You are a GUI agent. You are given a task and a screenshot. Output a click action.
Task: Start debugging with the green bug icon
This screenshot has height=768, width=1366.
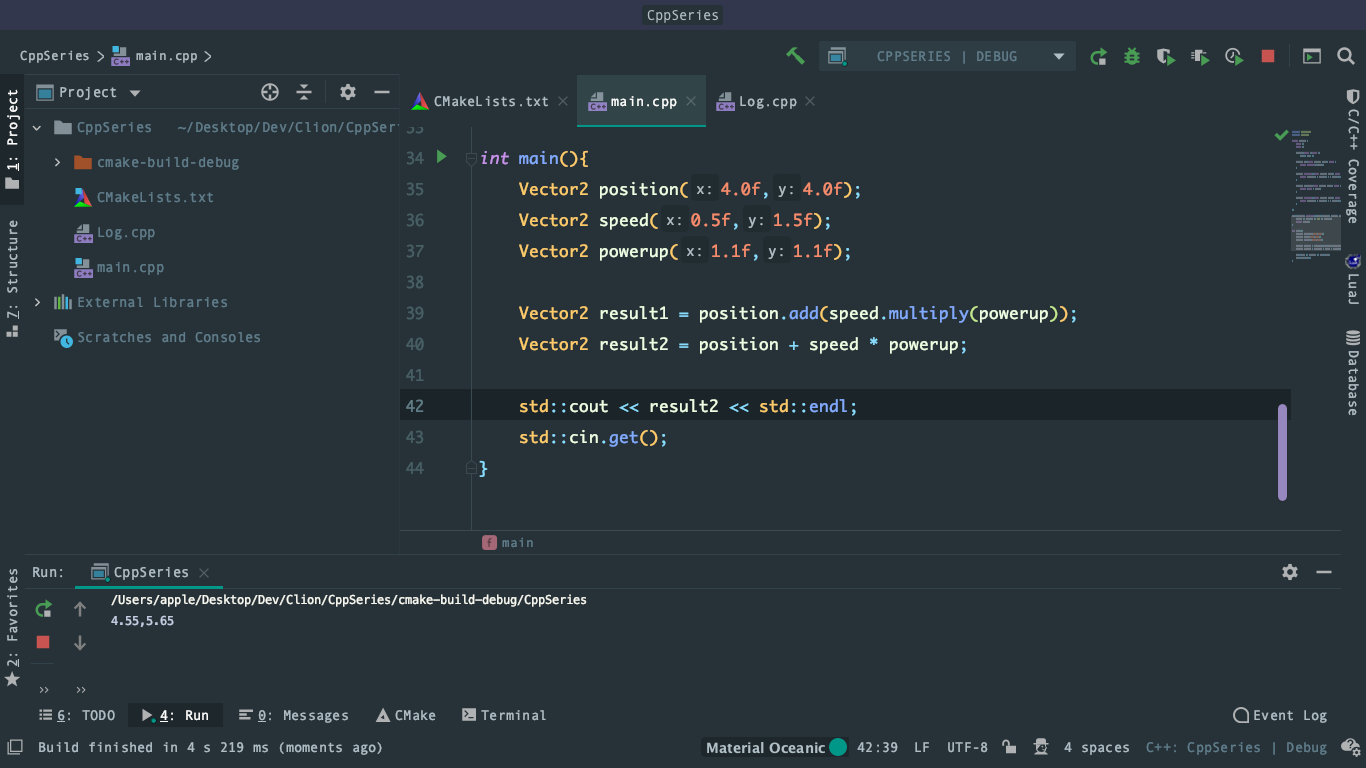coord(1132,57)
